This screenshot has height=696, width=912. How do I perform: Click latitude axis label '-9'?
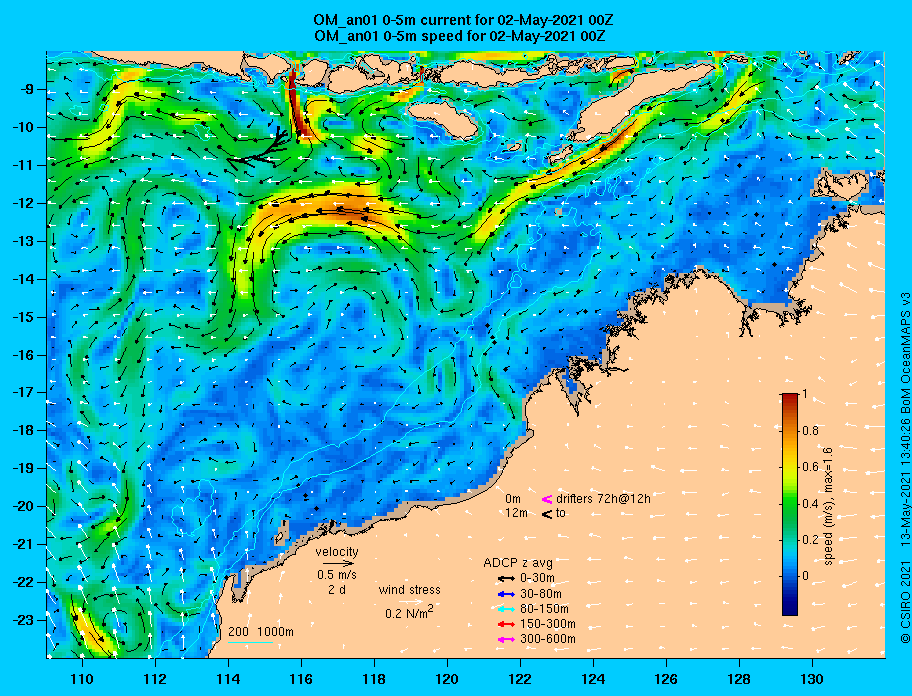pyautogui.click(x=26, y=89)
